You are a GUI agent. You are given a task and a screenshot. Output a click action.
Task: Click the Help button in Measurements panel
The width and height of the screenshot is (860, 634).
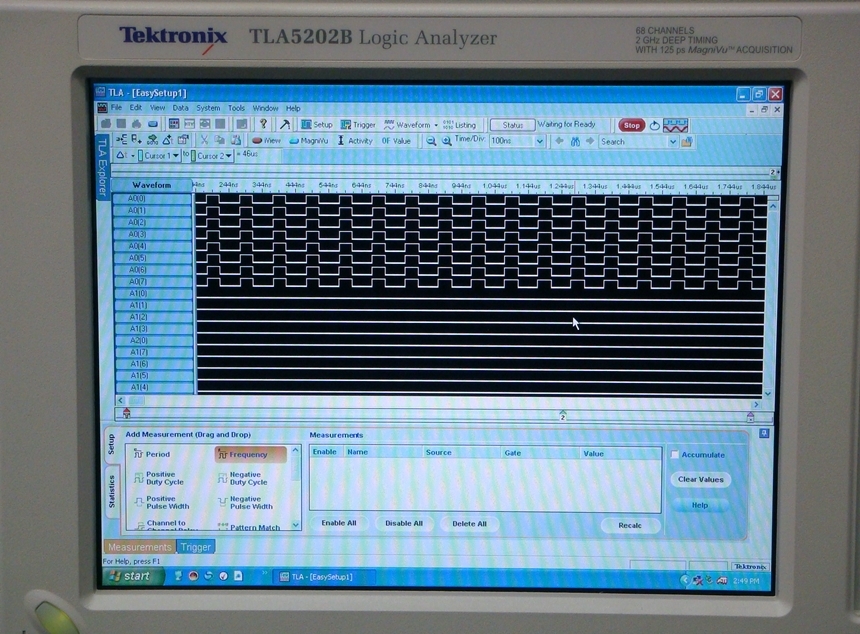[x=700, y=505]
